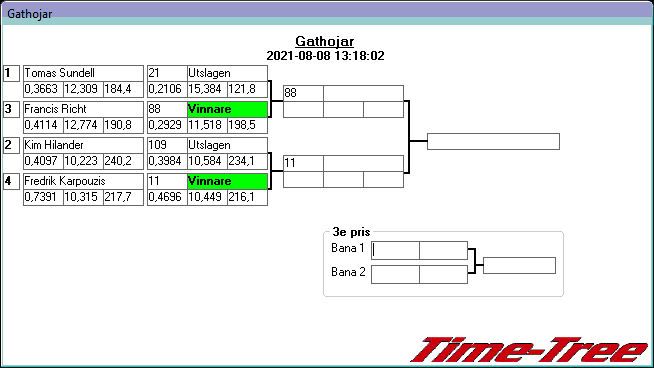
Task: Click seed number 4 box
Action: (x=11, y=181)
